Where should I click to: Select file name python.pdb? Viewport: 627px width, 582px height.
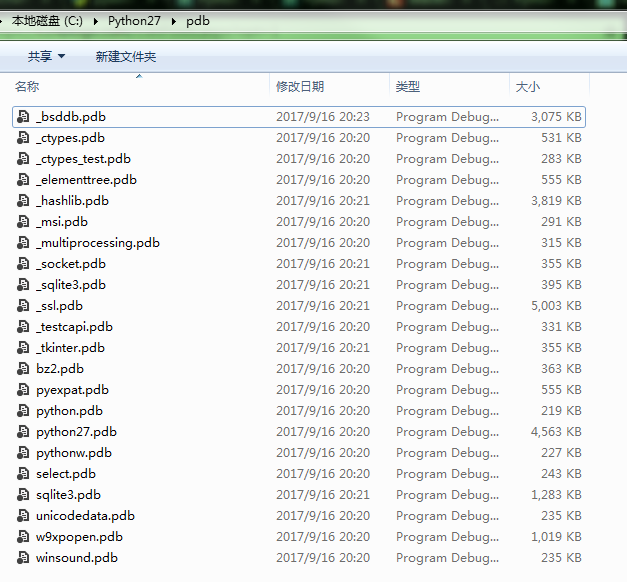70,411
